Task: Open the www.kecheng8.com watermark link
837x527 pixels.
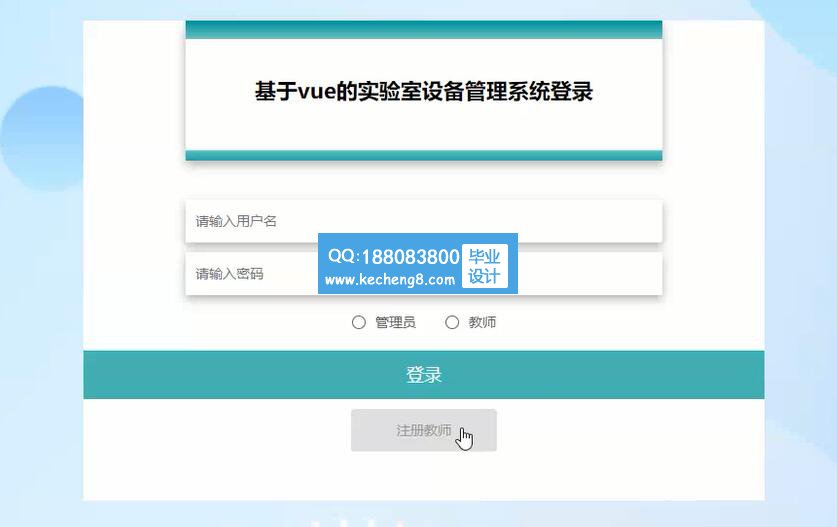Action: 390,280
